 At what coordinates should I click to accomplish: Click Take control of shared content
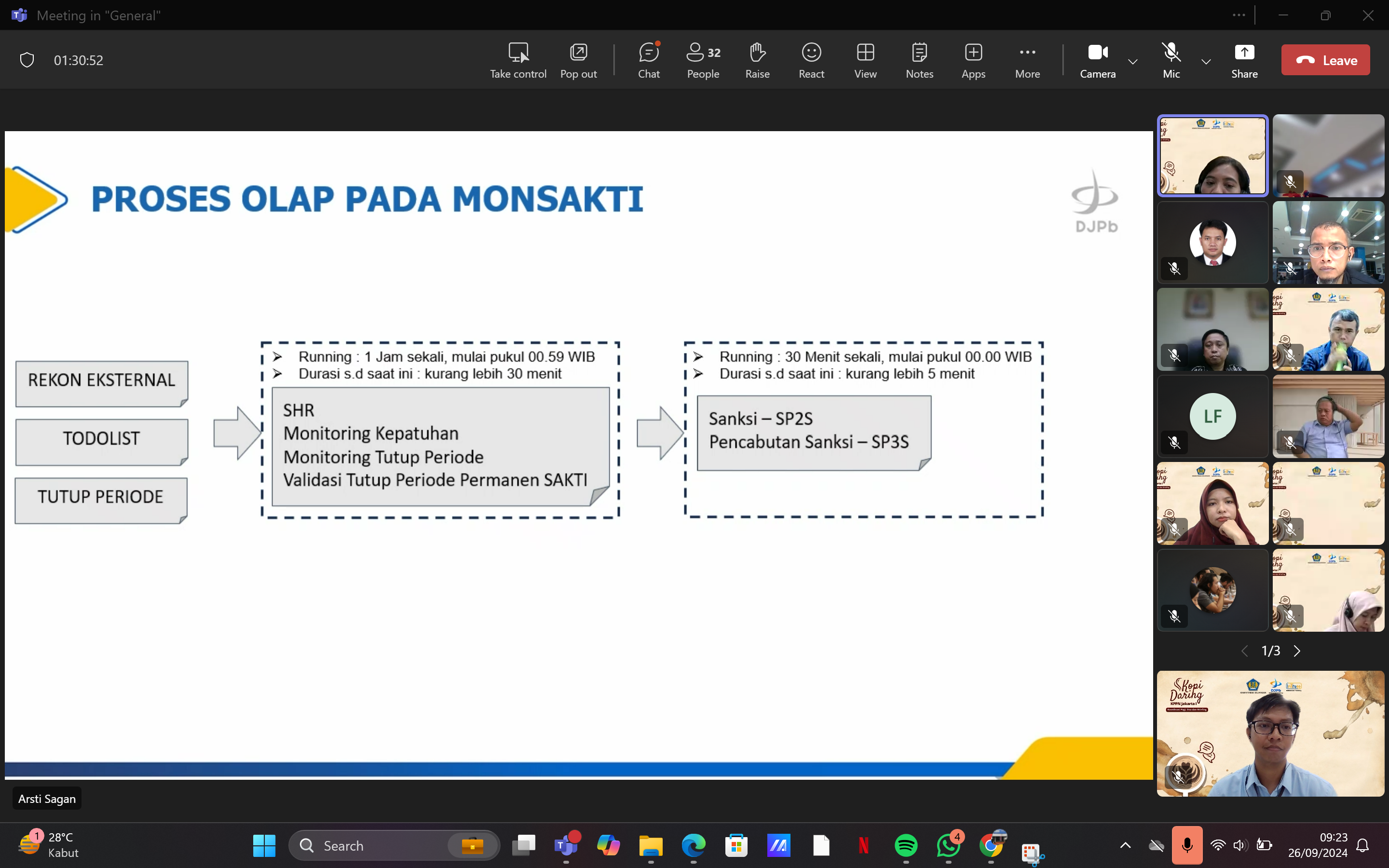tap(517, 60)
